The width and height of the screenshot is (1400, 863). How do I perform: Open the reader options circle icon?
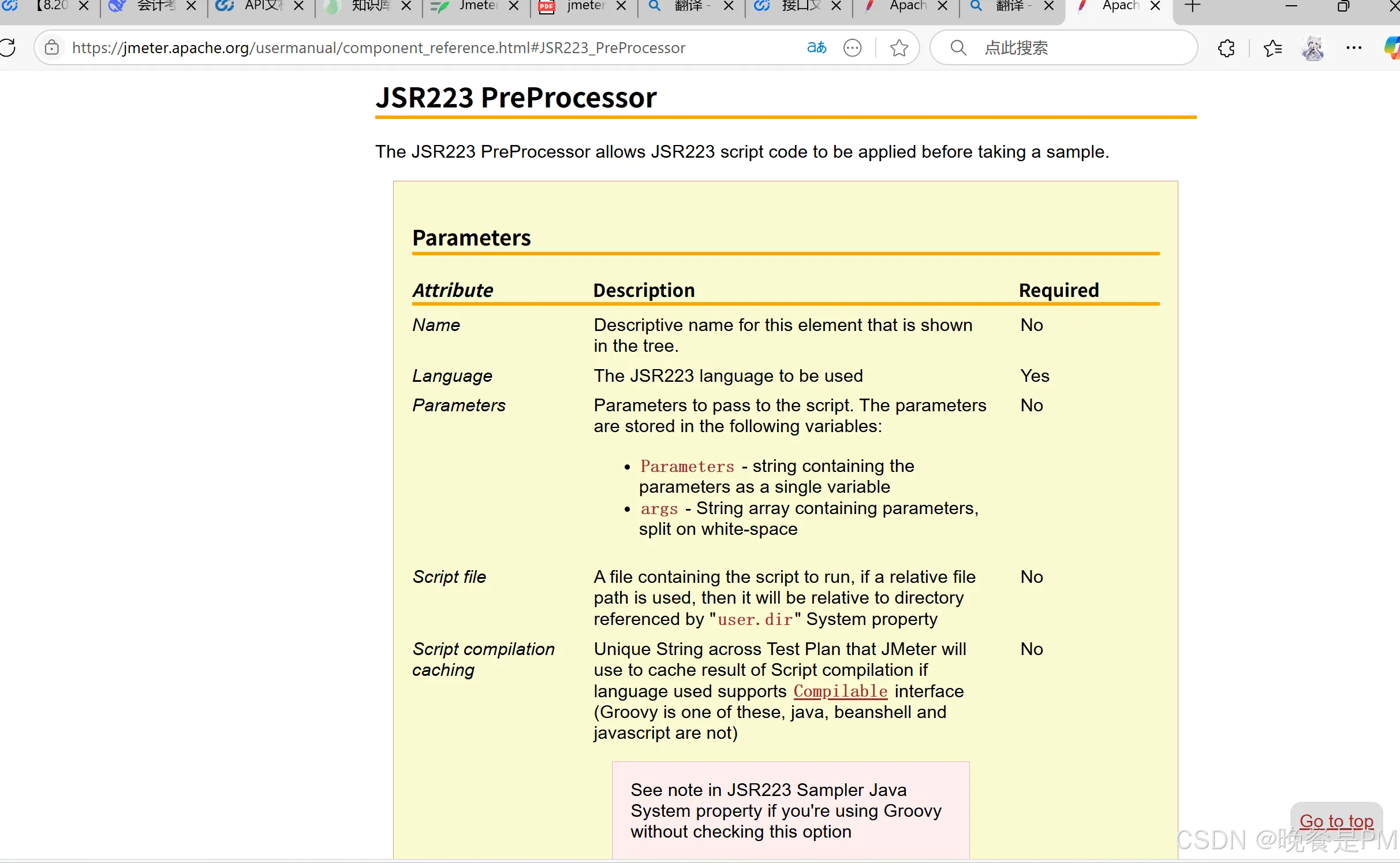point(852,47)
